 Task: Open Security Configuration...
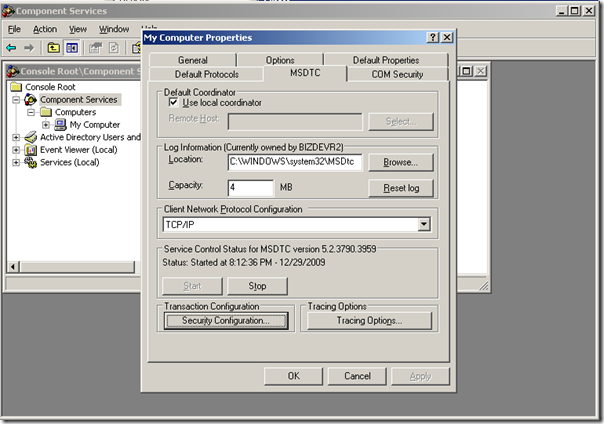pyautogui.click(x=226, y=320)
